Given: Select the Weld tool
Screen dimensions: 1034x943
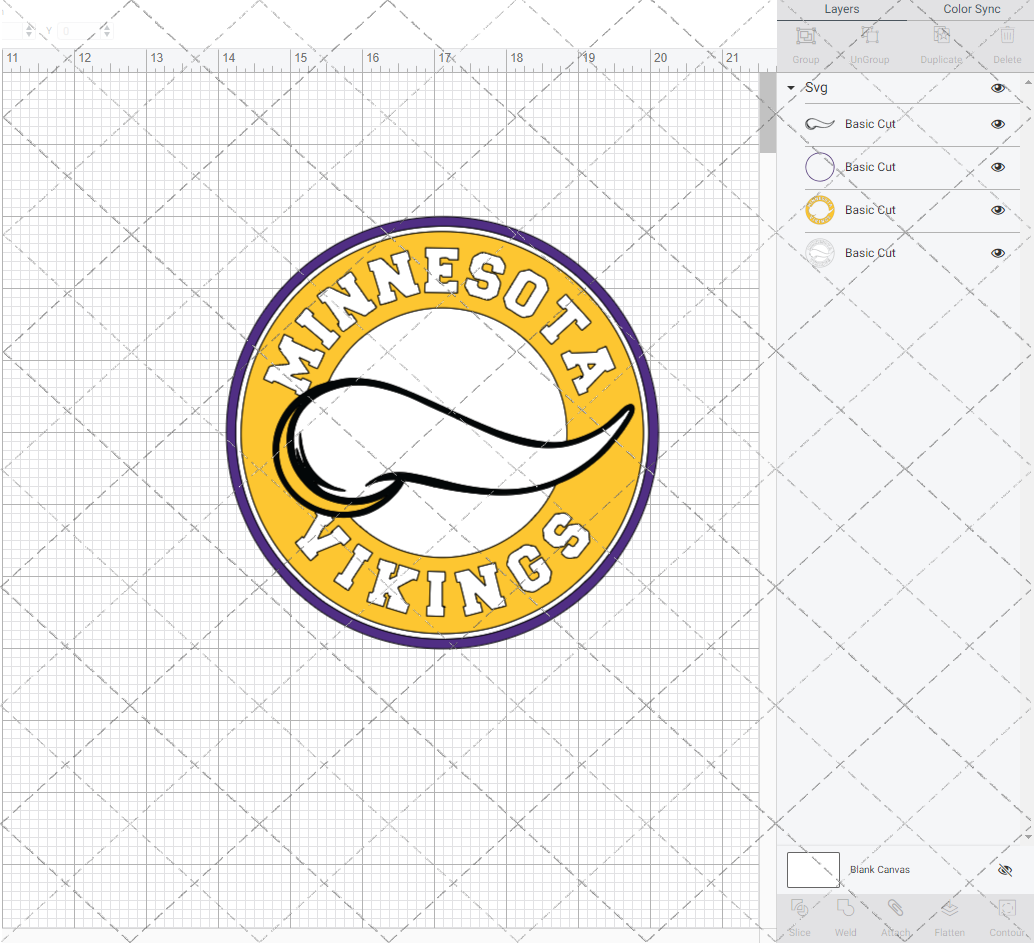Looking at the screenshot, I should click(845, 909).
